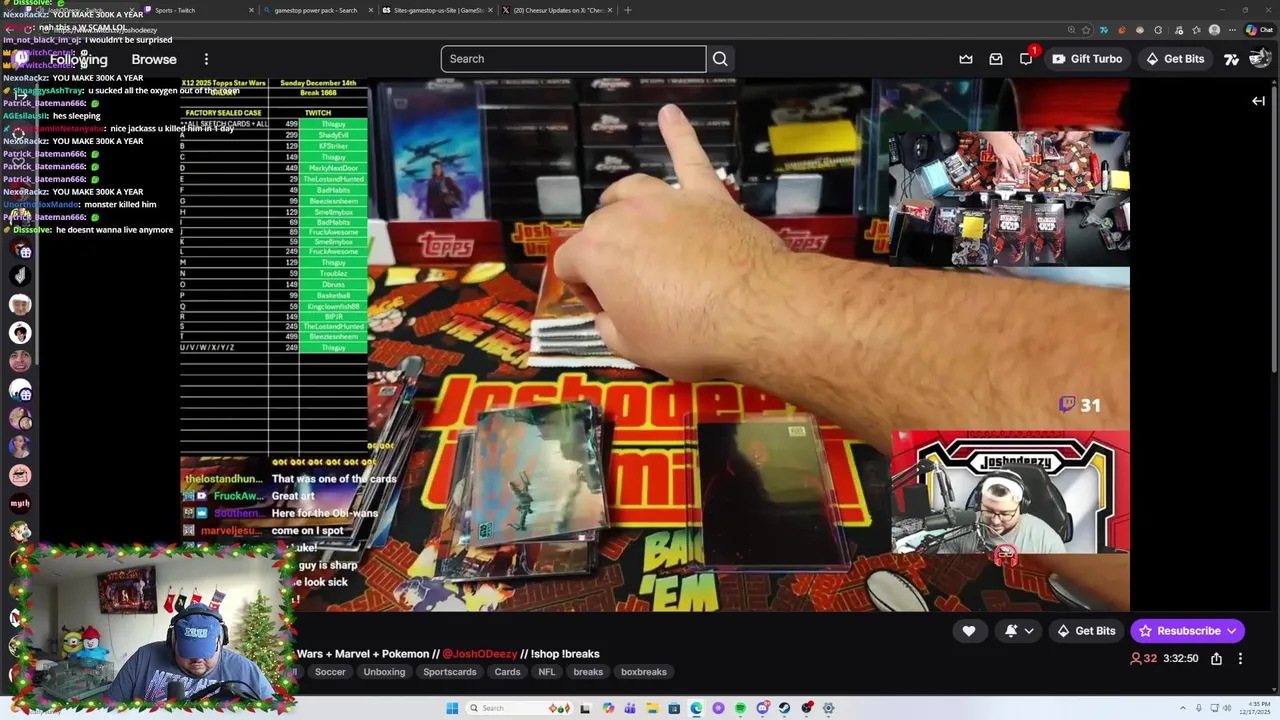The image size is (1280, 720).
Task: Open the Windows Start menu
Action: click(452, 708)
